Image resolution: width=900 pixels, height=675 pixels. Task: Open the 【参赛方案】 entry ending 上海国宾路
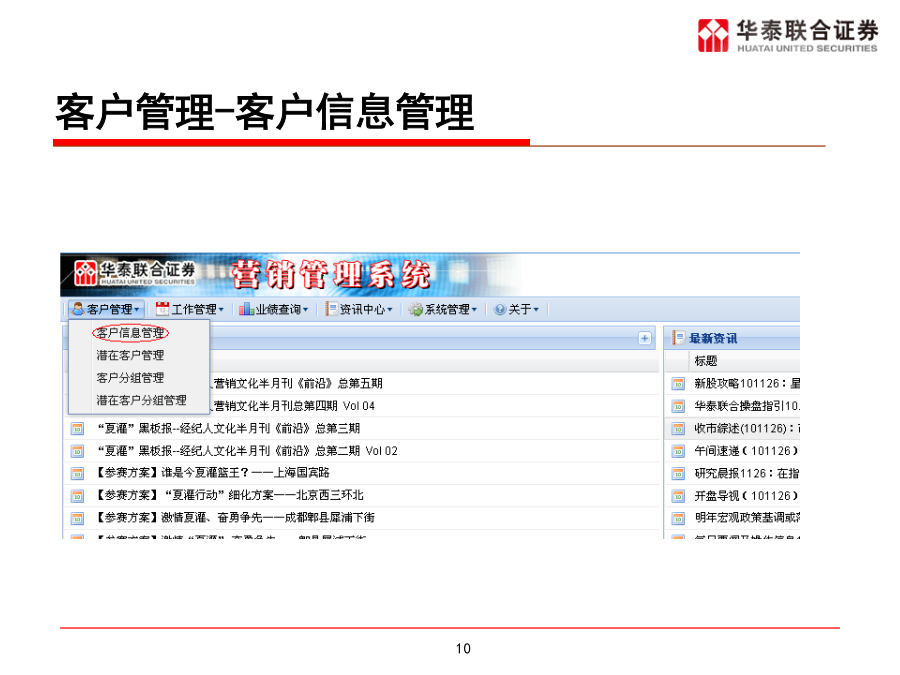pos(212,473)
